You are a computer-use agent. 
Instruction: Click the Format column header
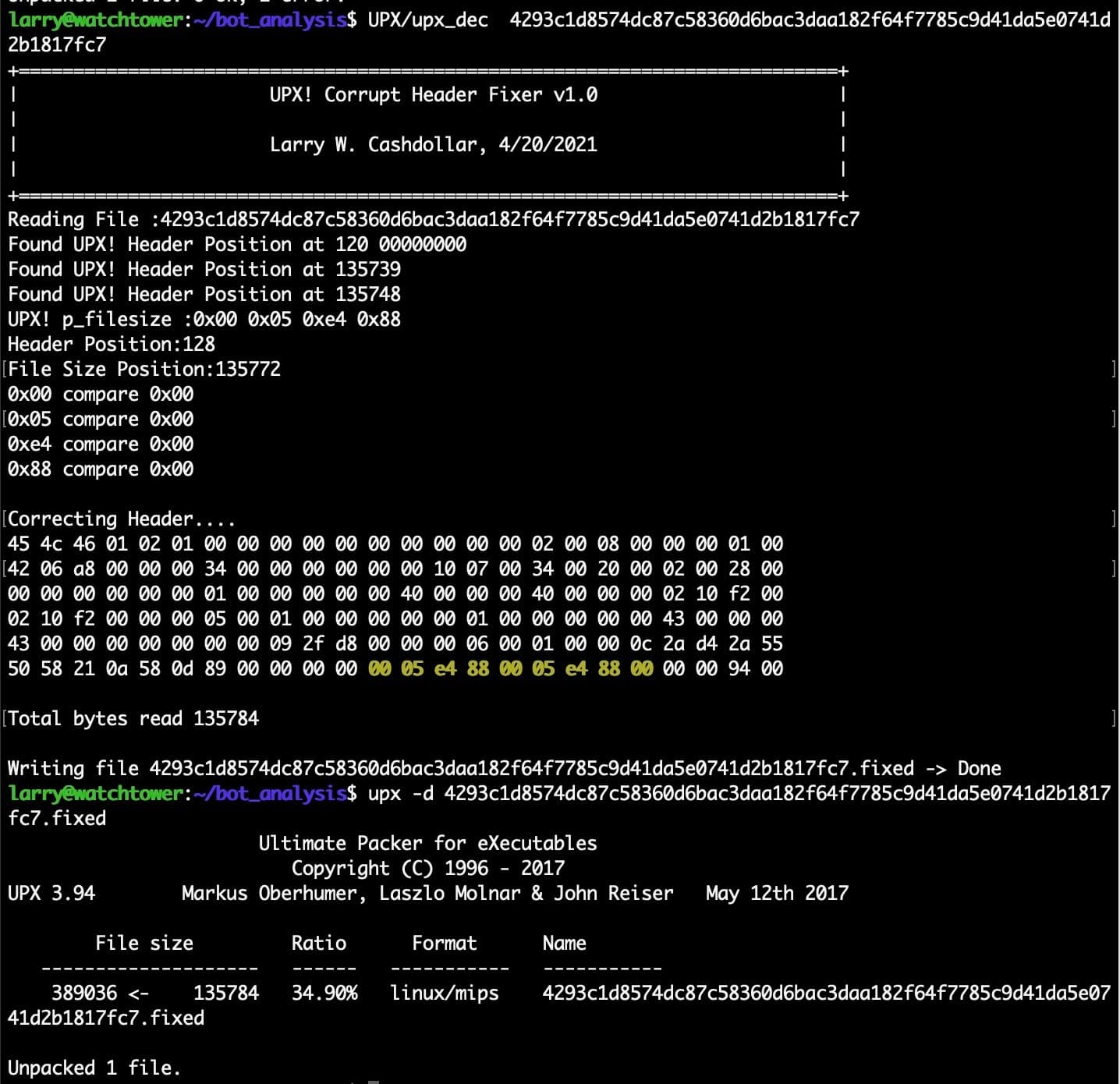(x=444, y=944)
